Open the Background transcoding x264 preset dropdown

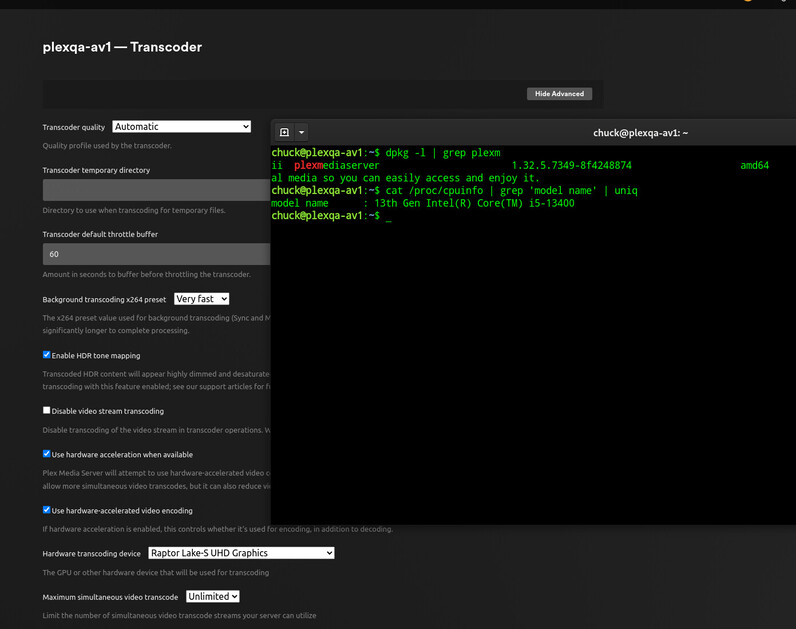(202, 299)
